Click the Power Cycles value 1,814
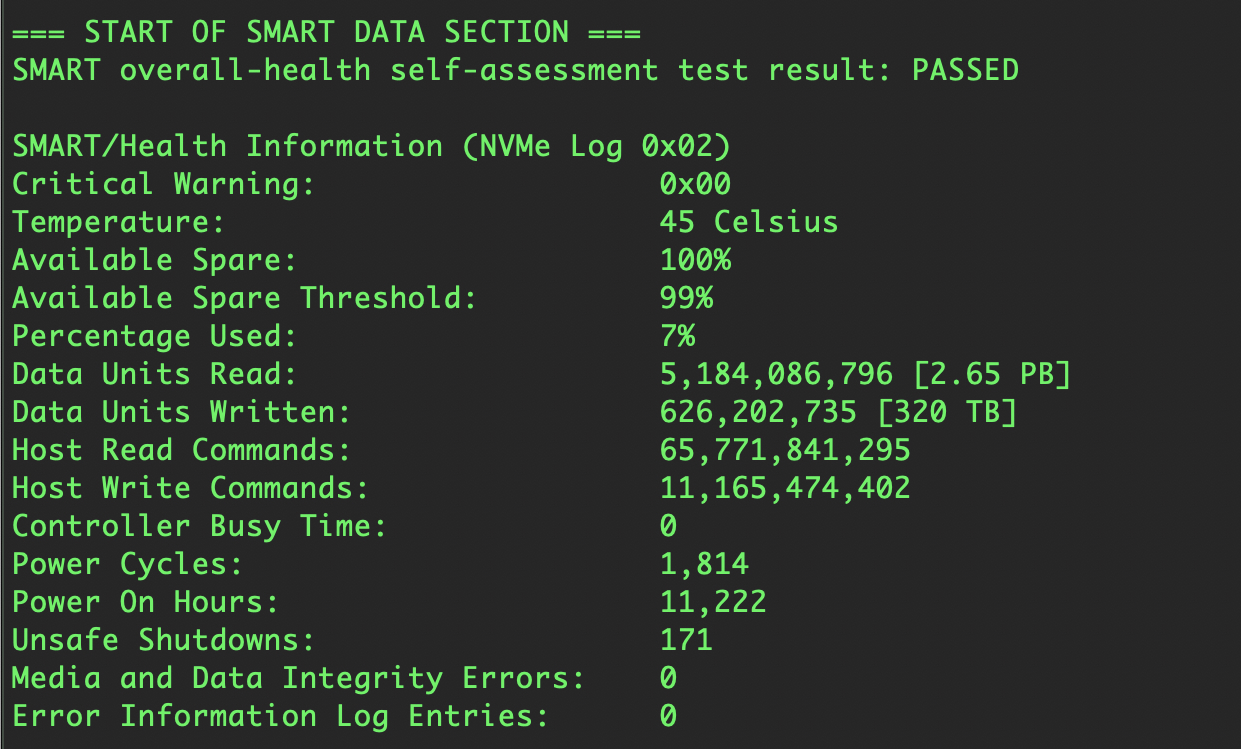 (x=704, y=564)
